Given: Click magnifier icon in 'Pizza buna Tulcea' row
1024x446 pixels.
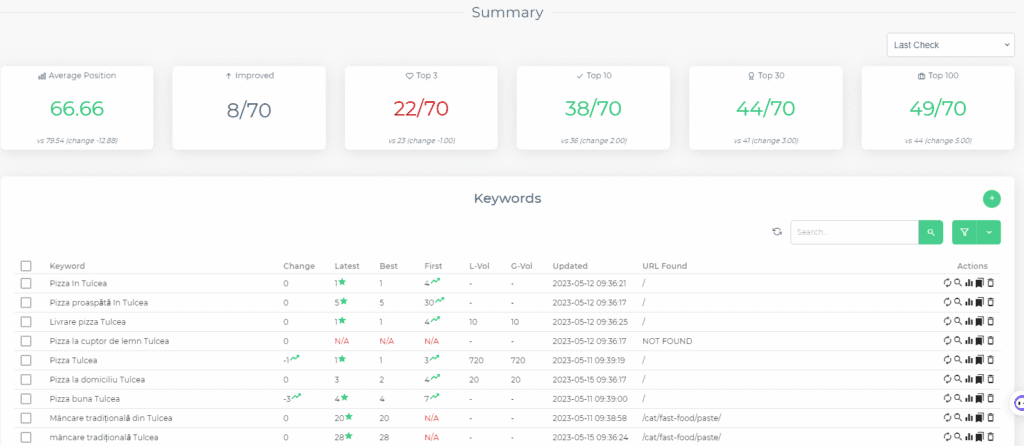Looking at the screenshot, I should coord(958,398).
